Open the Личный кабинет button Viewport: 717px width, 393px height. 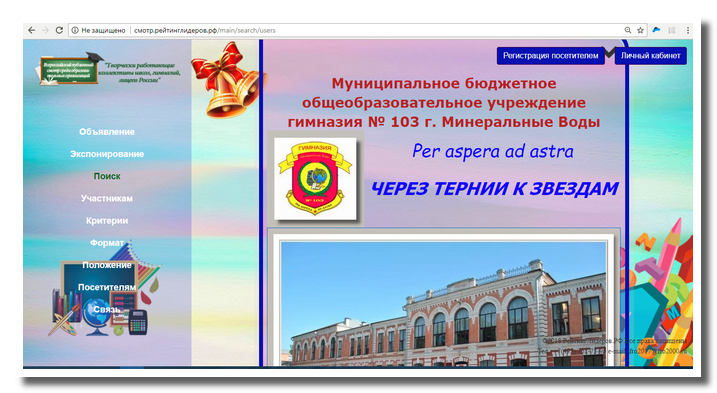pos(650,56)
